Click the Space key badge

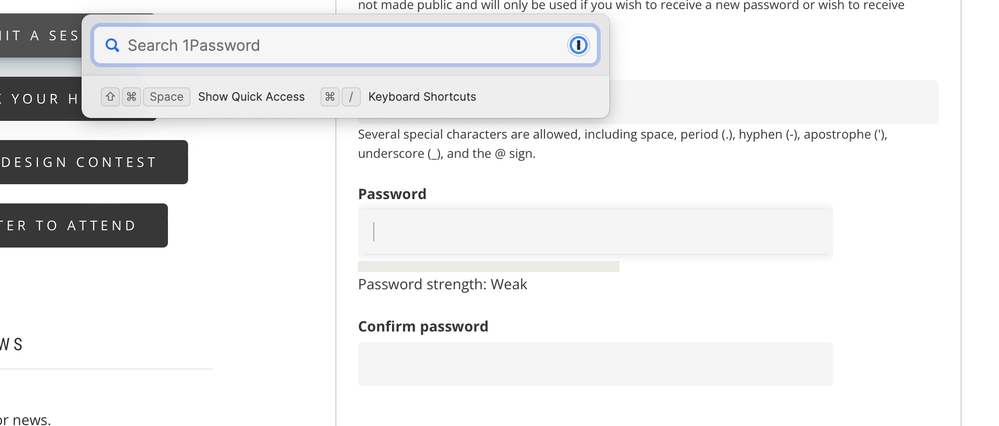click(166, 97)
